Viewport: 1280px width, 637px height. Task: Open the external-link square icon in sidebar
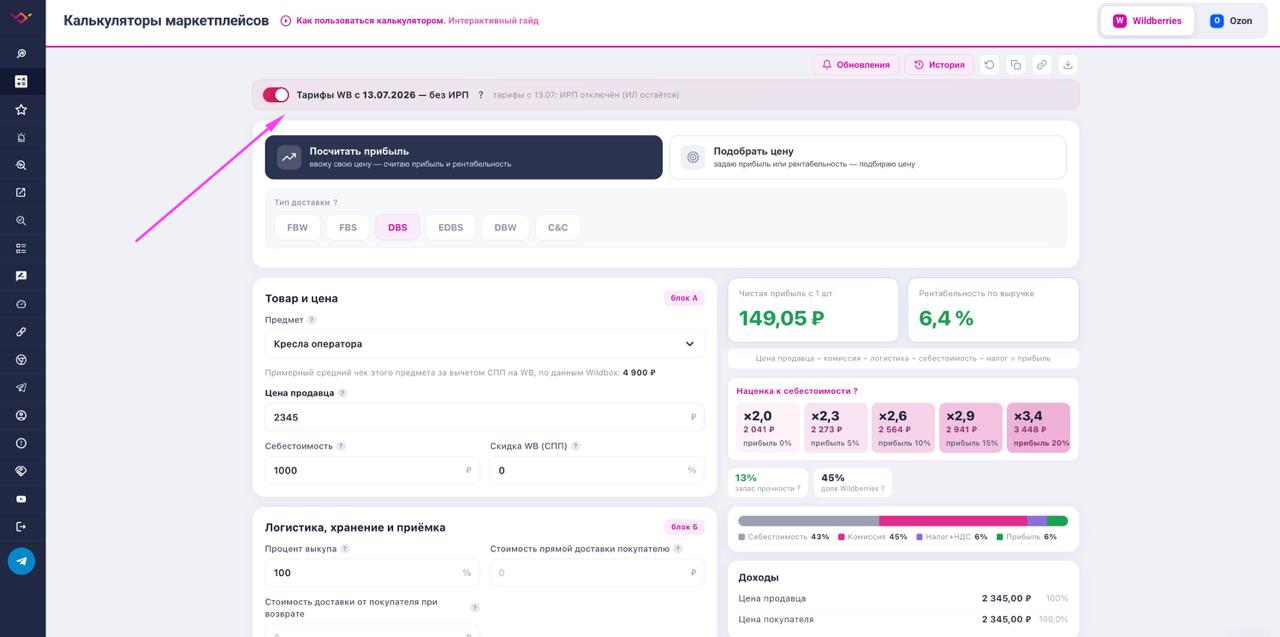point(21,192)
